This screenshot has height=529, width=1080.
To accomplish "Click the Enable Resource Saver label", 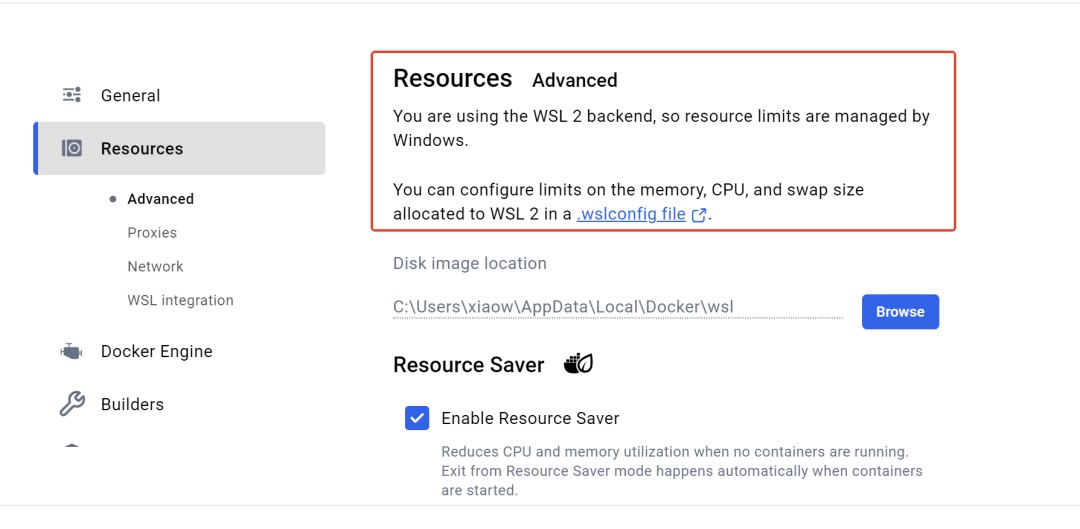I will coord(530,418).
